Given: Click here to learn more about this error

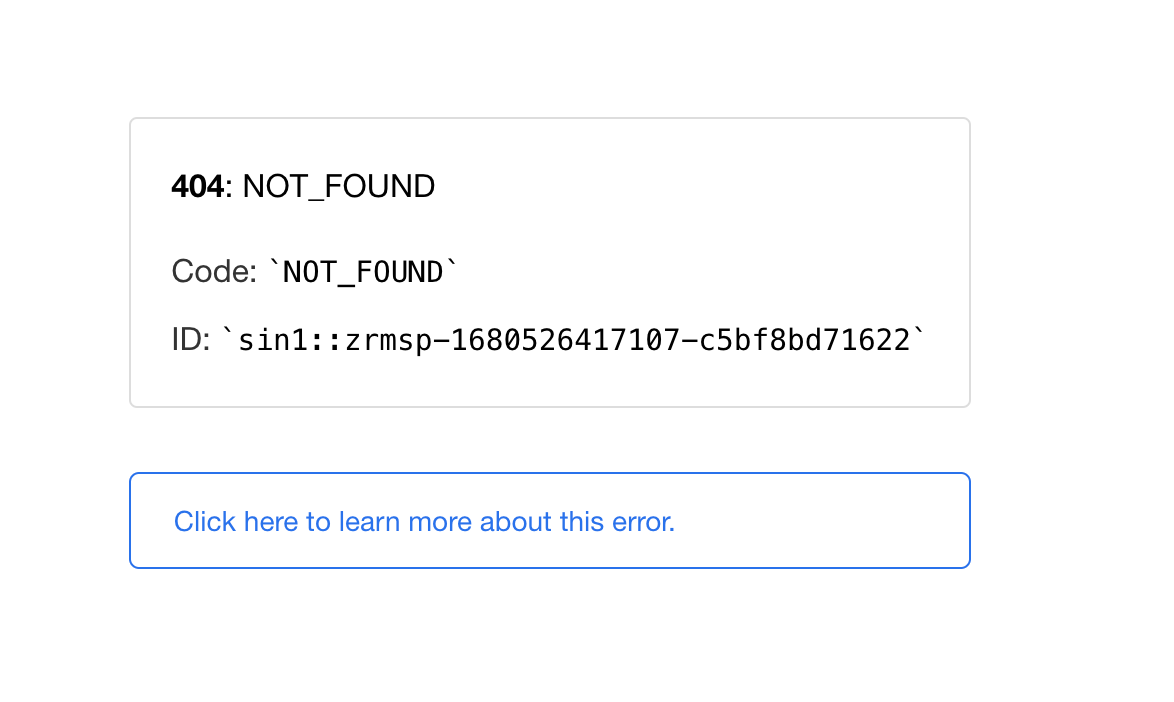Looking at the screenshot, I should click(424, 521).
